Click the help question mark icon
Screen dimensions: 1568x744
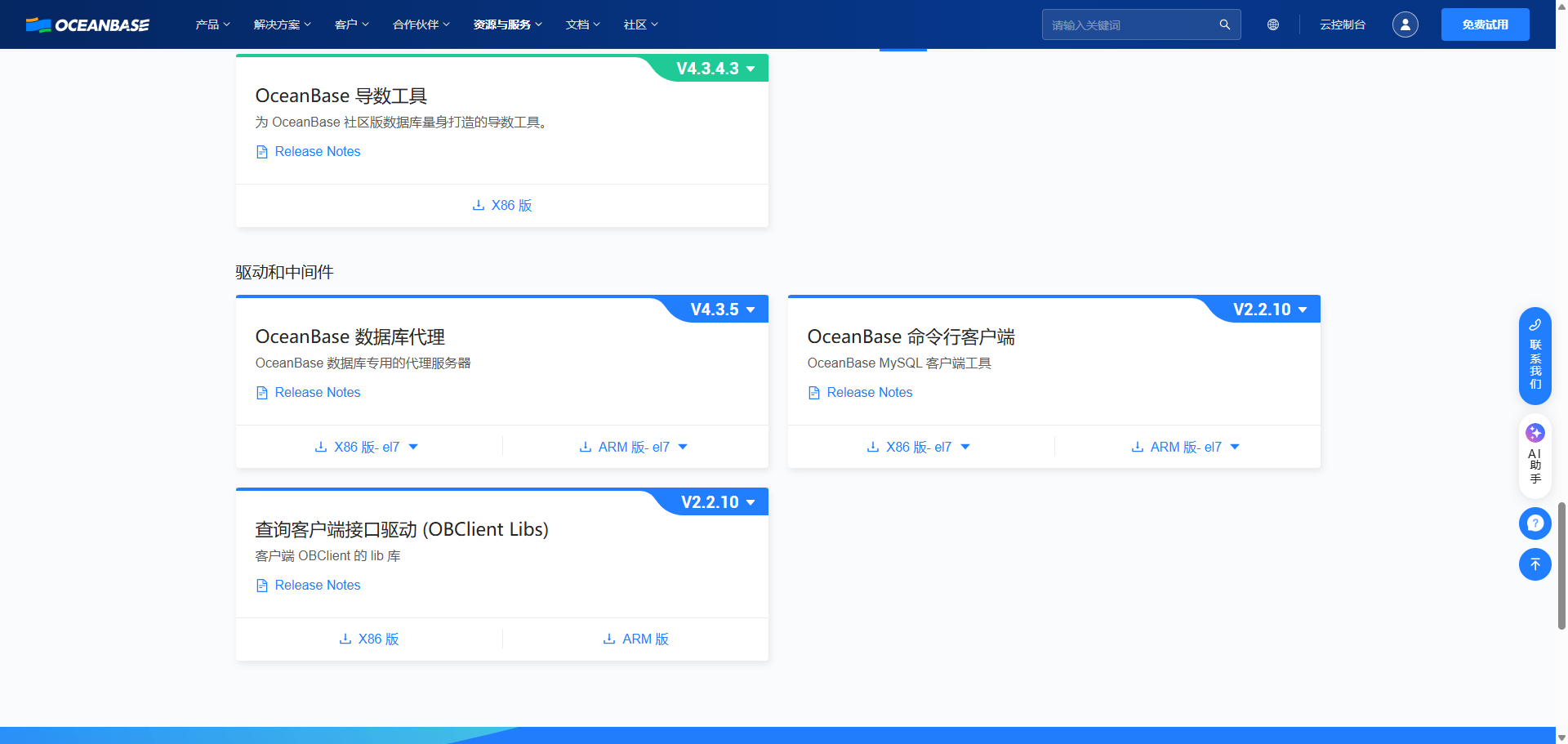pyautogui.click(x=1535, y=523)
